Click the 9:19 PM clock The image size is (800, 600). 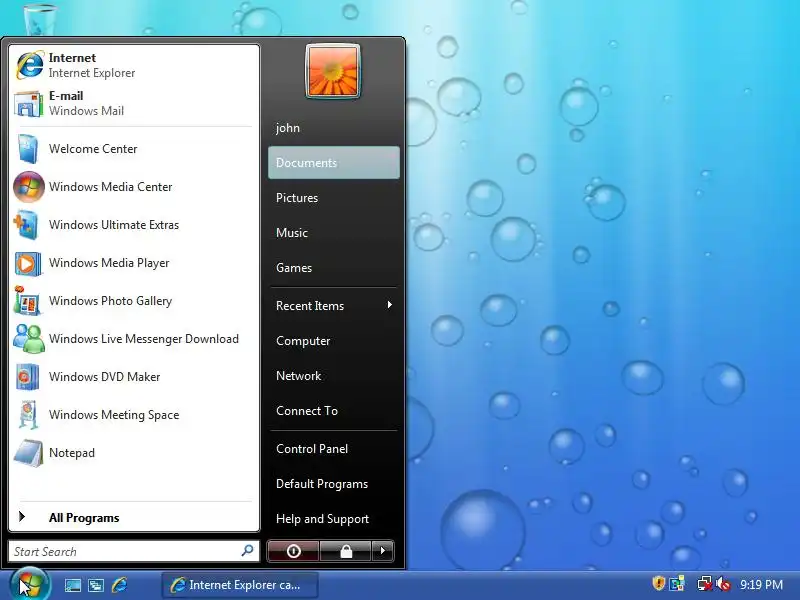(x=761, y=584)
